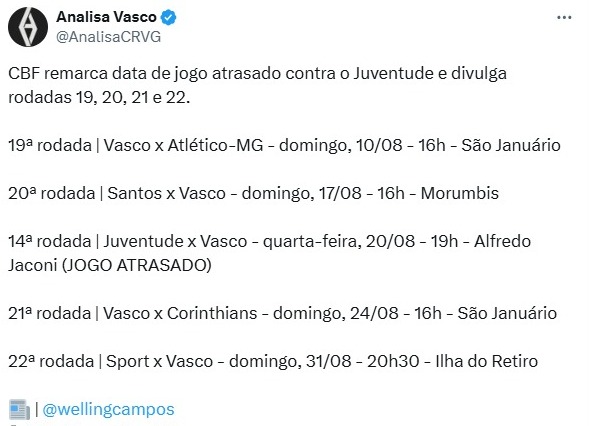The image size is (590, 426).
Task: Click the newspaper emoji icon
Action: click(x=19, y=409)
